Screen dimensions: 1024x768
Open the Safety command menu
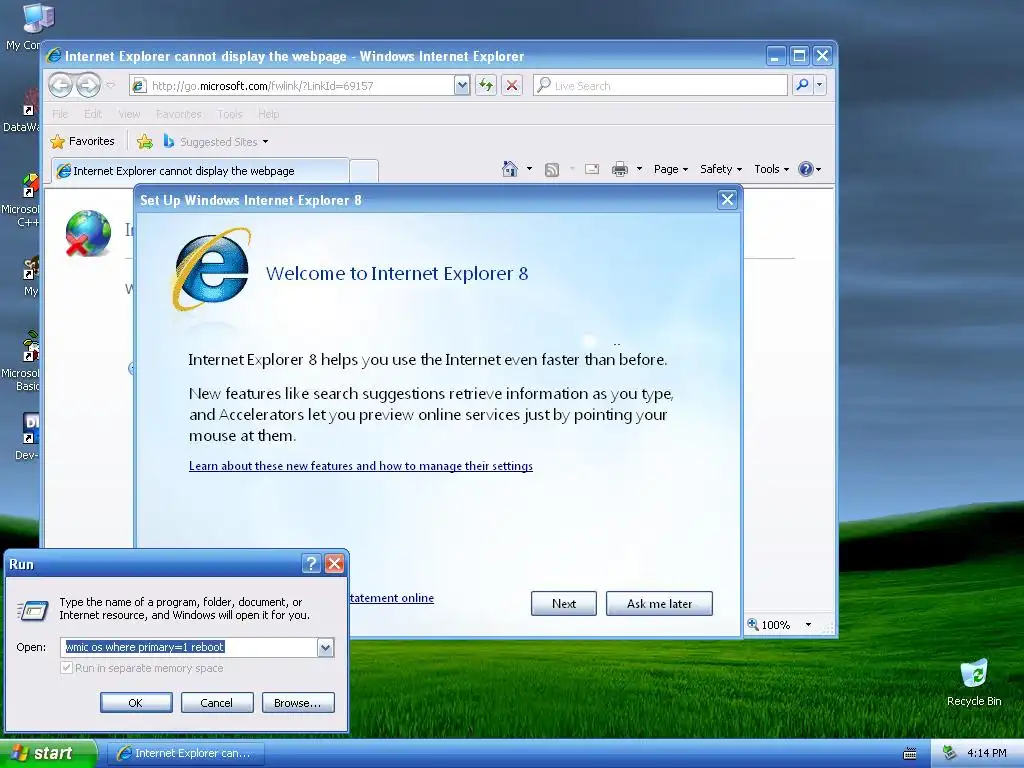[721, 169]
